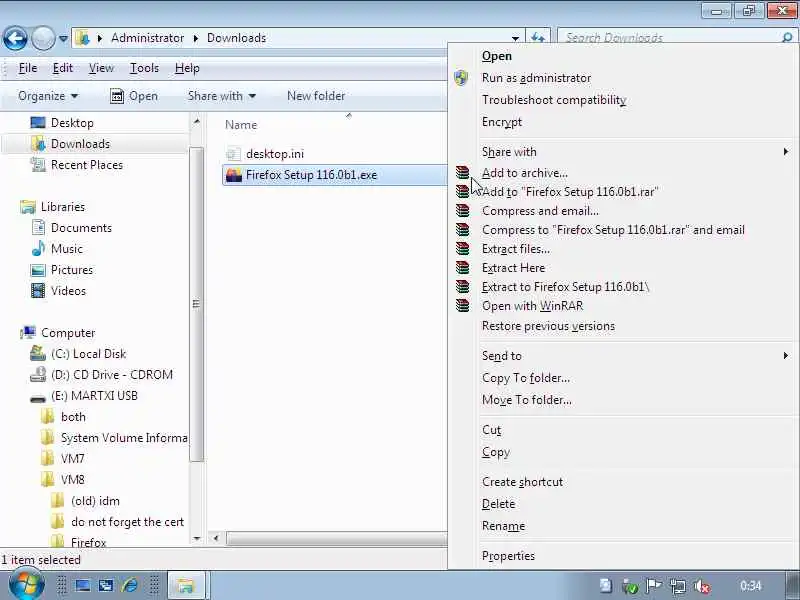Click the (D:) CD Drive icon
The height and width of the screenshot is (600, 800).
click(x=38, y=374)
